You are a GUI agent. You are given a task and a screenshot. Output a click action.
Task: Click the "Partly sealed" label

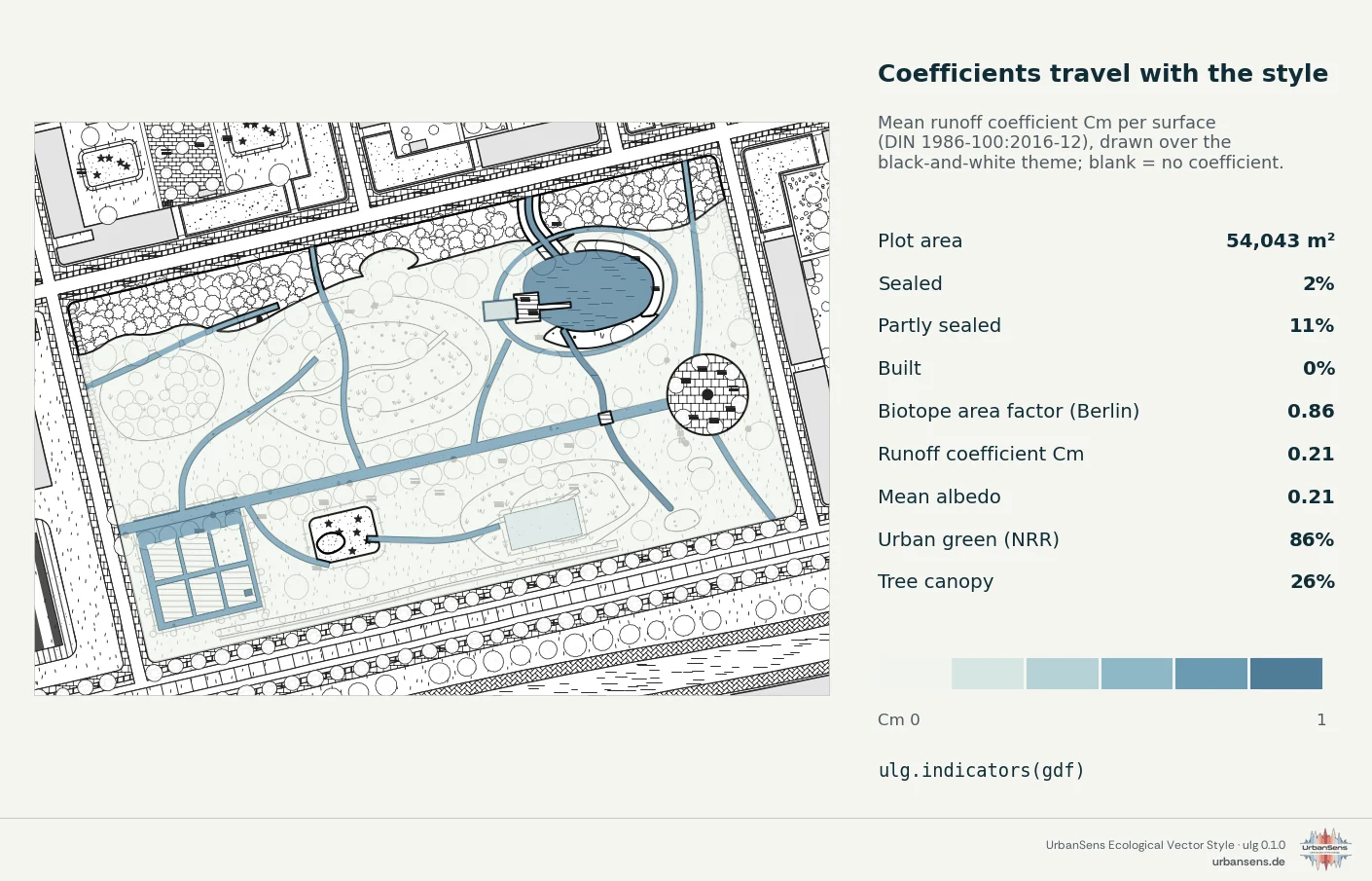(939, 326)
